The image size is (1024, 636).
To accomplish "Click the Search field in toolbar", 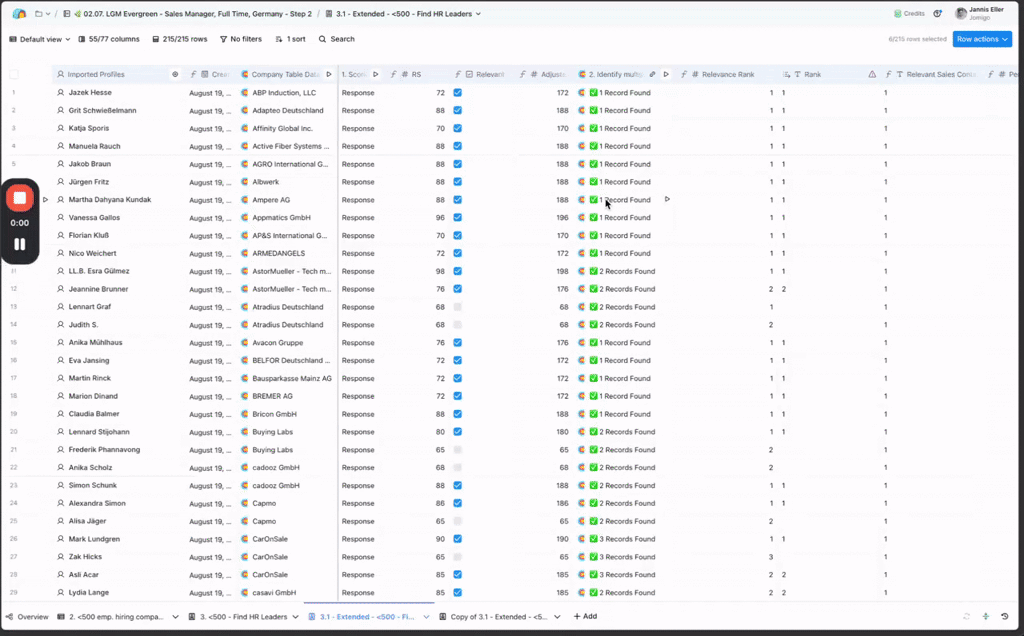I will [336, 39].
